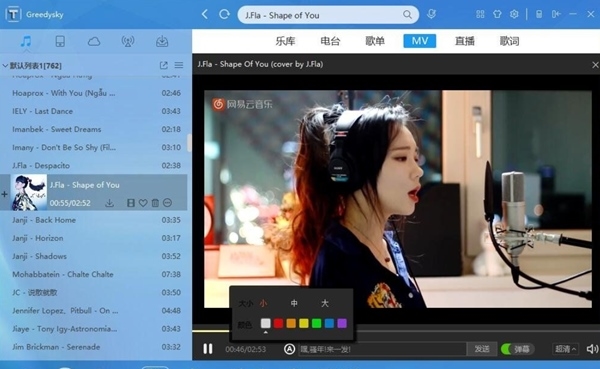Open the settings gear icon
This screenshot has width=600, height=369.
(x=514, y=15)
